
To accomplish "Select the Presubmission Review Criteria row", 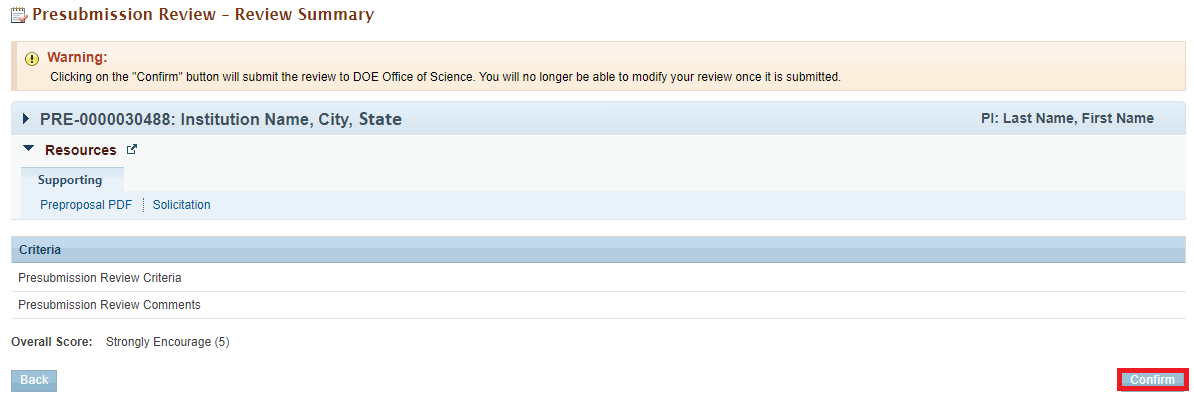I will click(599, 278).
